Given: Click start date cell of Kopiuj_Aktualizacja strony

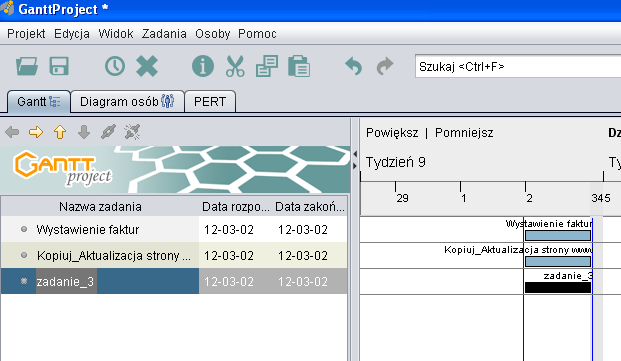Looking at the screenshot, I should tap(236, 255).
